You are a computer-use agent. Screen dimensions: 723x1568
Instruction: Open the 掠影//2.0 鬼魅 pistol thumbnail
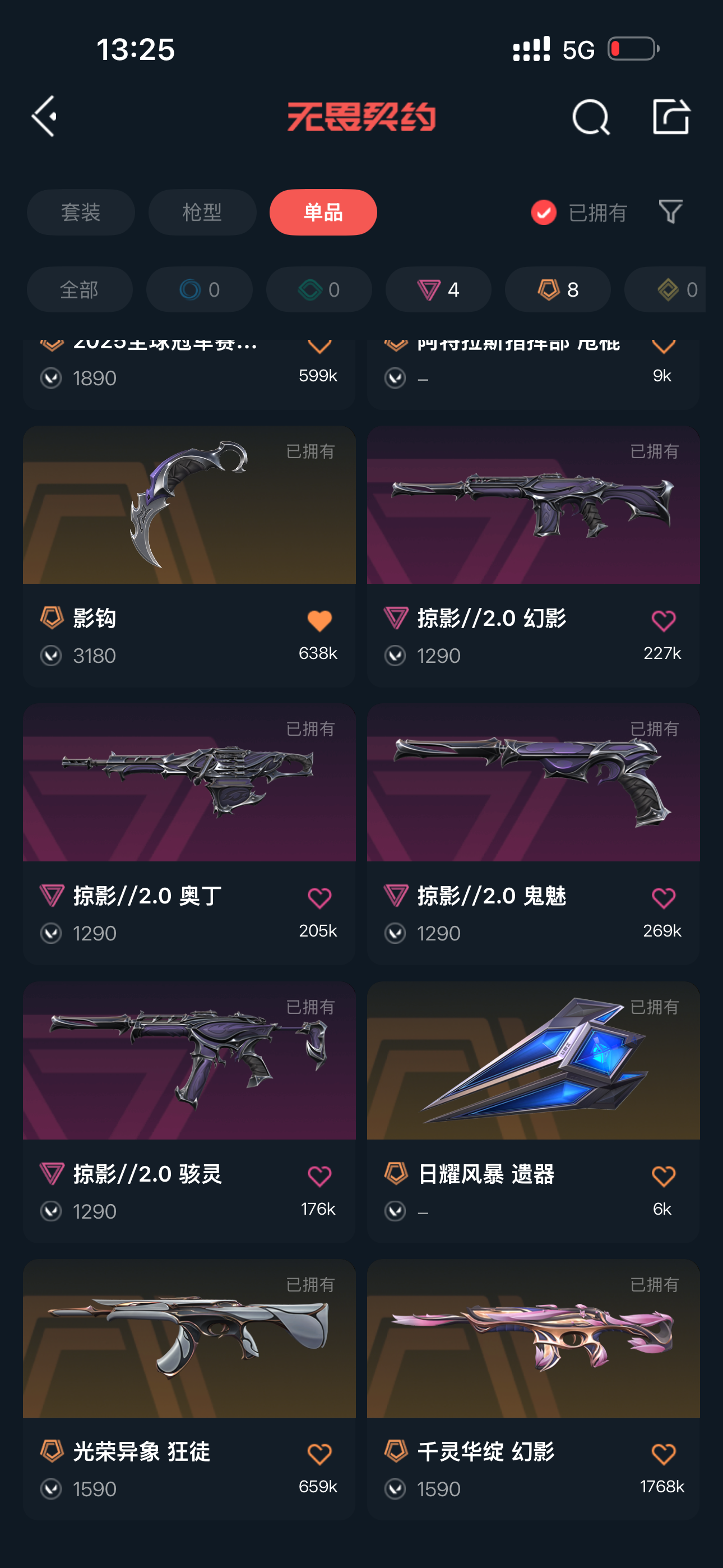tap(533, 782)
